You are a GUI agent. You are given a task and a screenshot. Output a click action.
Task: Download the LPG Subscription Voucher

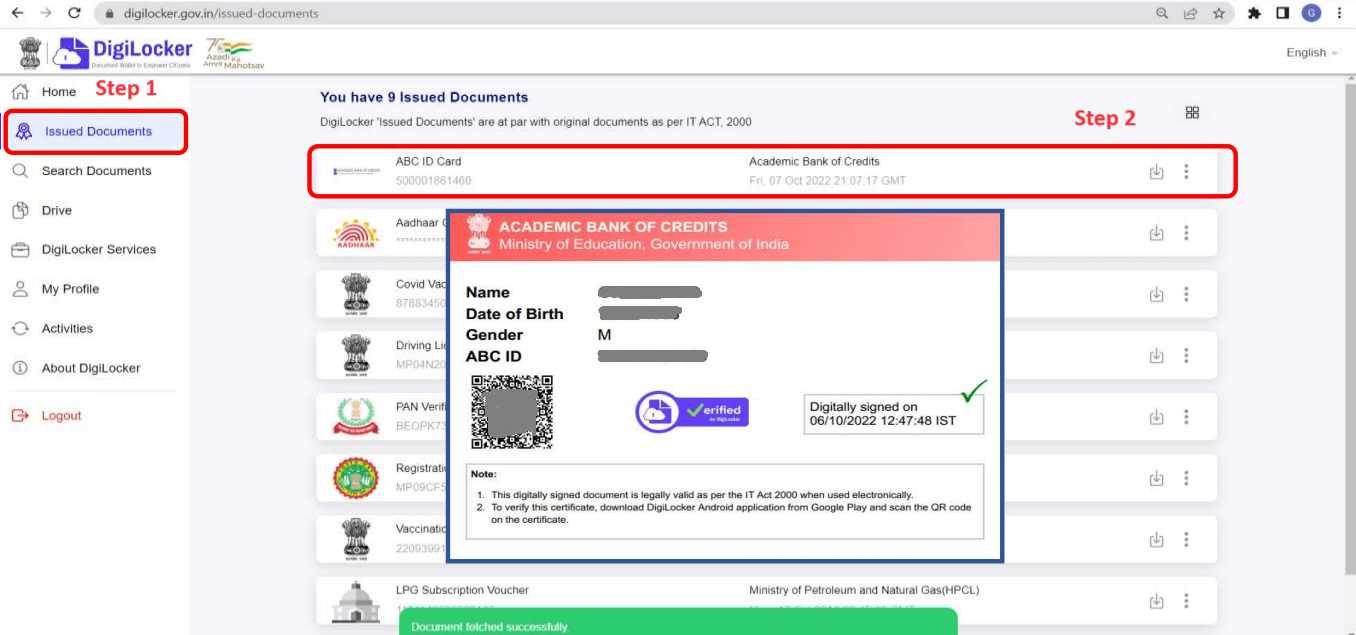[1157, 601]
